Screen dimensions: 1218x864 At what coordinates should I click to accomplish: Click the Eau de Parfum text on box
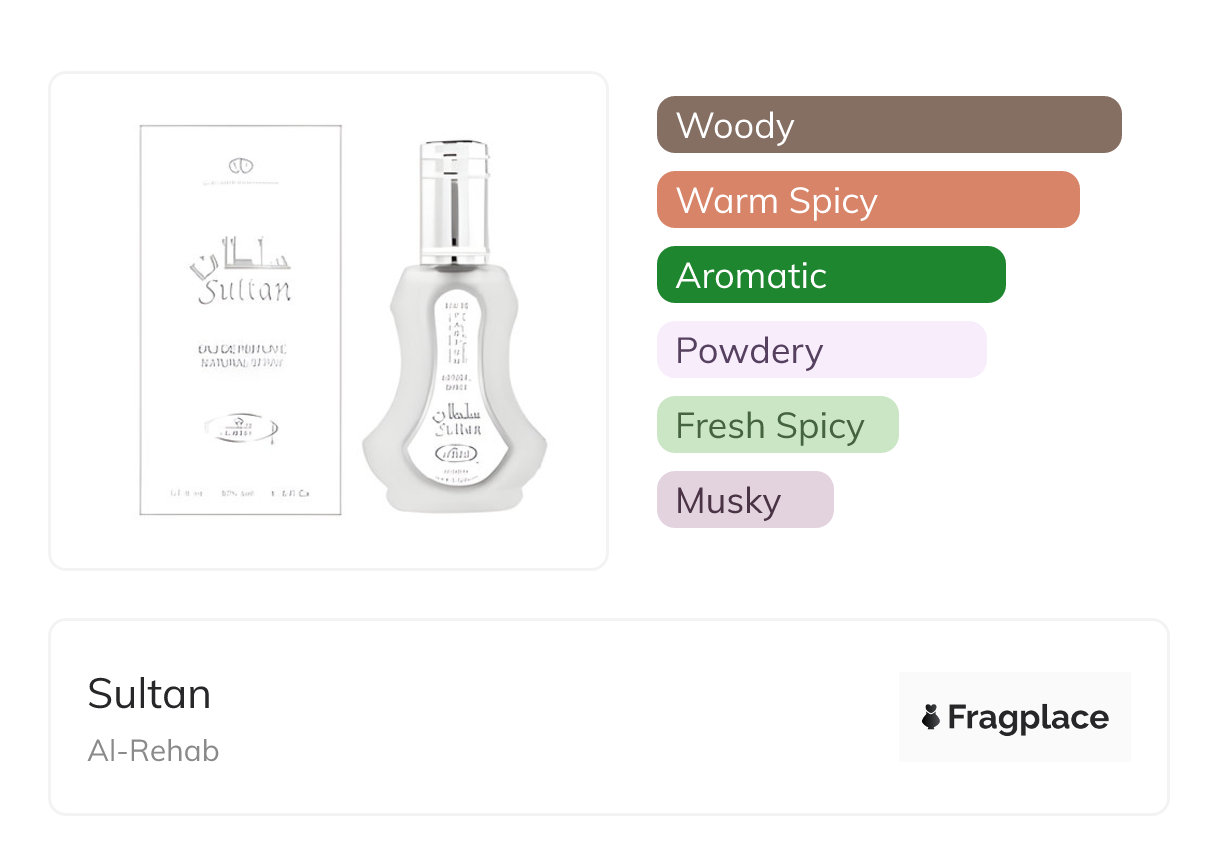(x=240, y=347)
